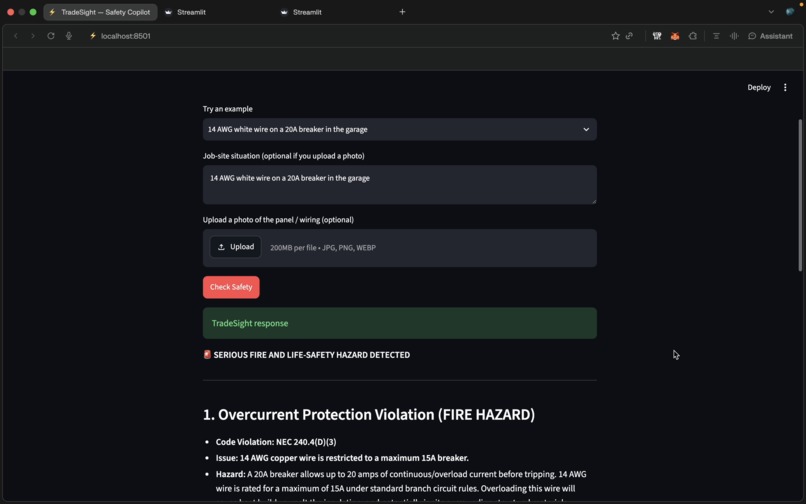Click the Upload photo button
806x504 pixels.
tap(235, 247)
